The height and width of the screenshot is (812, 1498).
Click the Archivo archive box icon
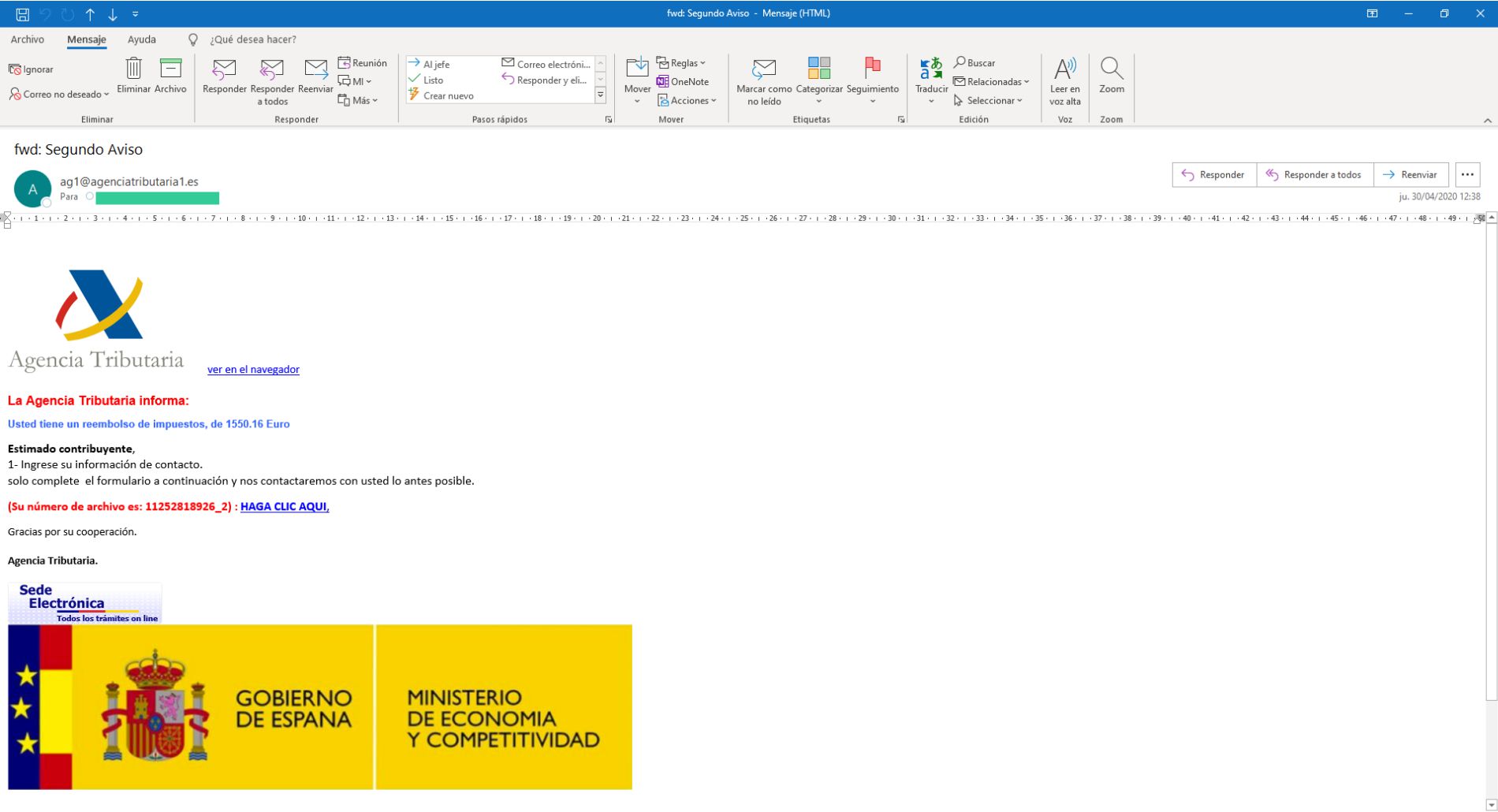point(170,69)
